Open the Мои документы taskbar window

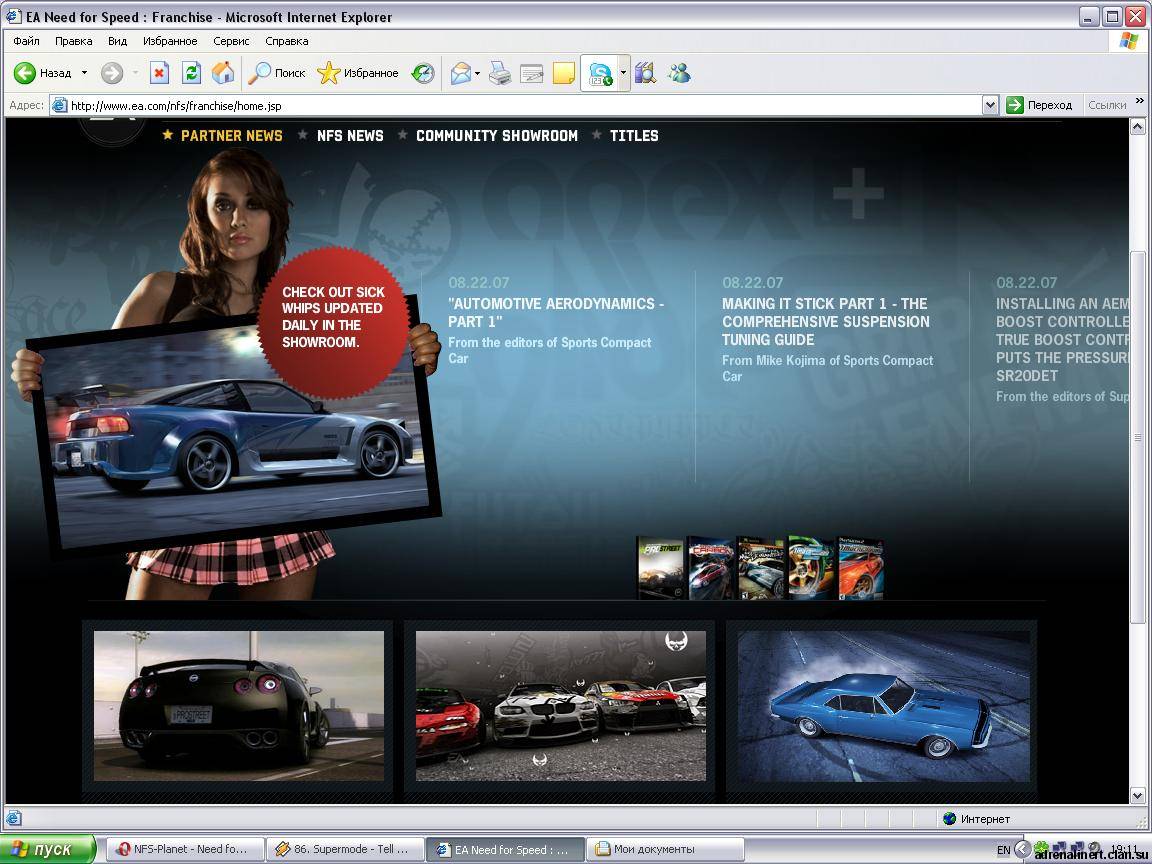tap(666, 849)
